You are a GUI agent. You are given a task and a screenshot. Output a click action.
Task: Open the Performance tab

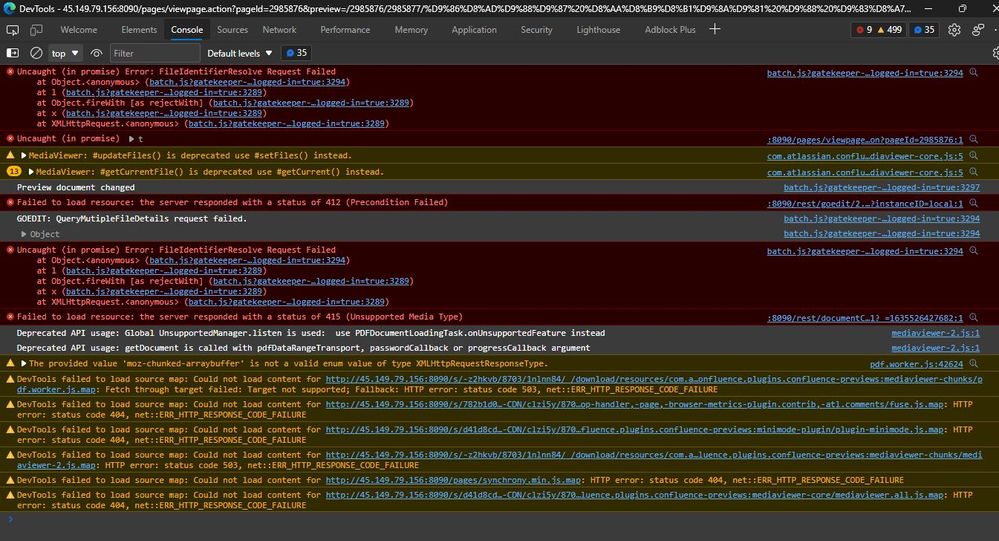coord(345,30)
